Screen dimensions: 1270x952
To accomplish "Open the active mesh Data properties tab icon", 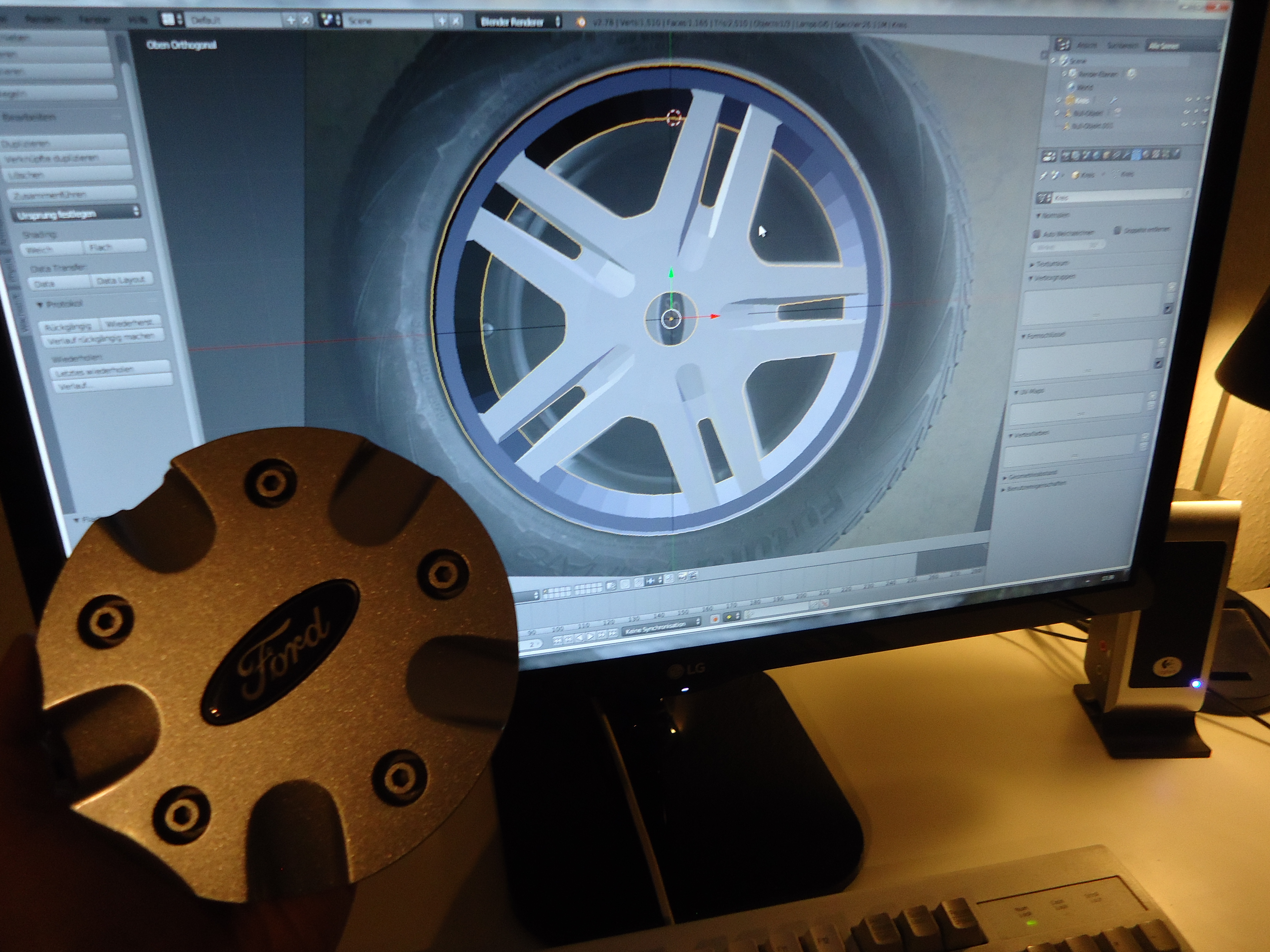I will [x=1137, y=154].
